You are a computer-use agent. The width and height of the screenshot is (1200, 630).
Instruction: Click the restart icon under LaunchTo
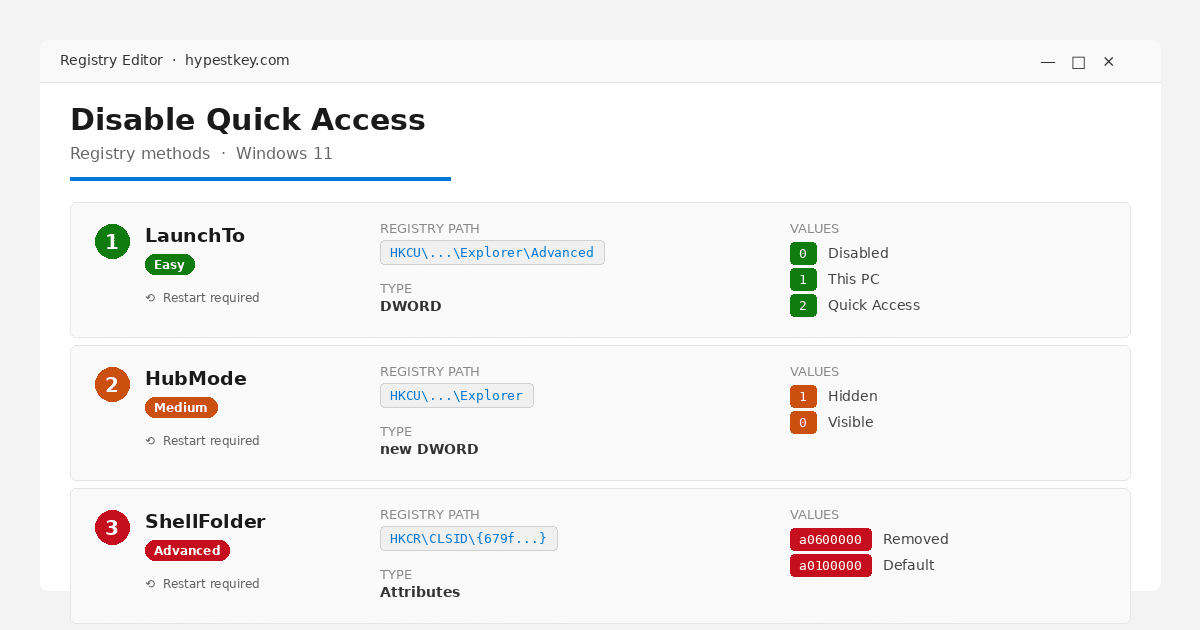click(151, 298)
